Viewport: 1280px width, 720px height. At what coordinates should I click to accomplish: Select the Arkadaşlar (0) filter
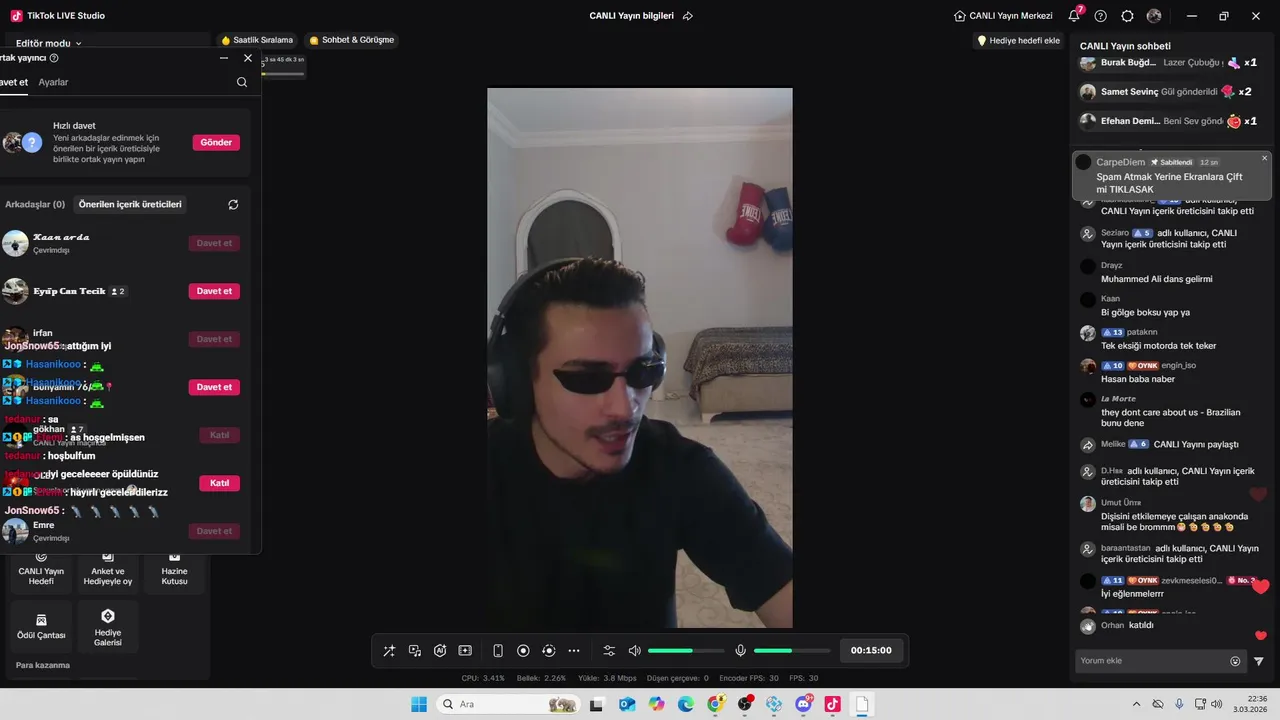click(x=35, y=204)
